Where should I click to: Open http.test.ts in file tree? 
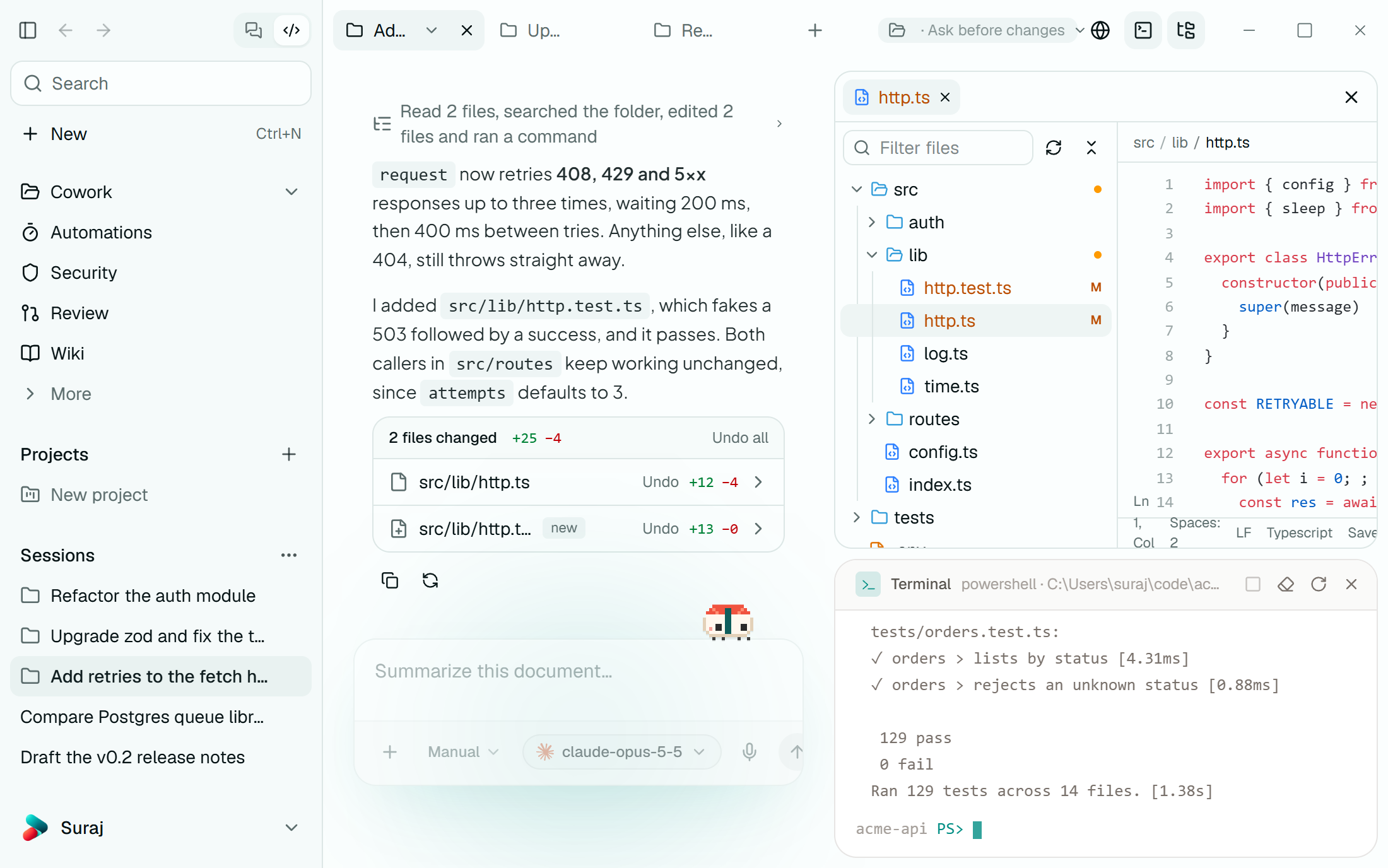pyautogui.click(x=977, y=288)
